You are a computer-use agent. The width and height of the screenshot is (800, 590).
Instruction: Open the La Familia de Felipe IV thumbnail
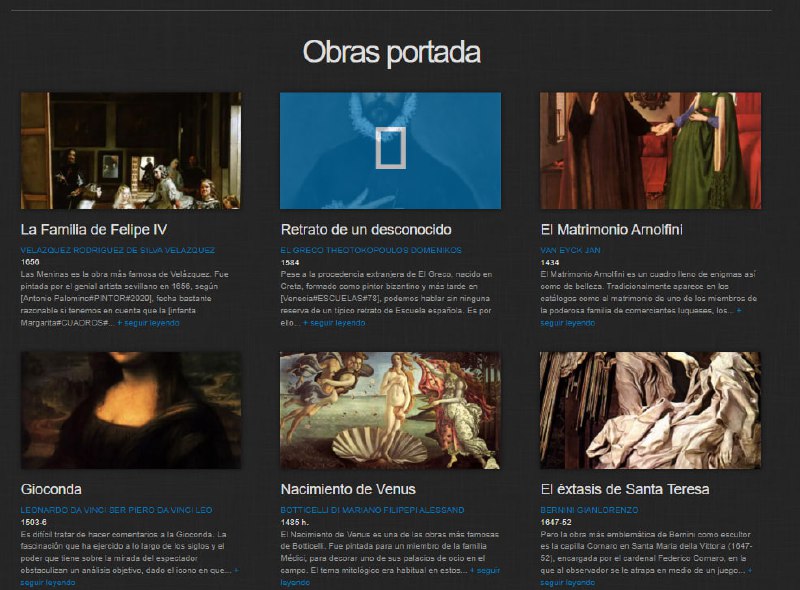130,150
